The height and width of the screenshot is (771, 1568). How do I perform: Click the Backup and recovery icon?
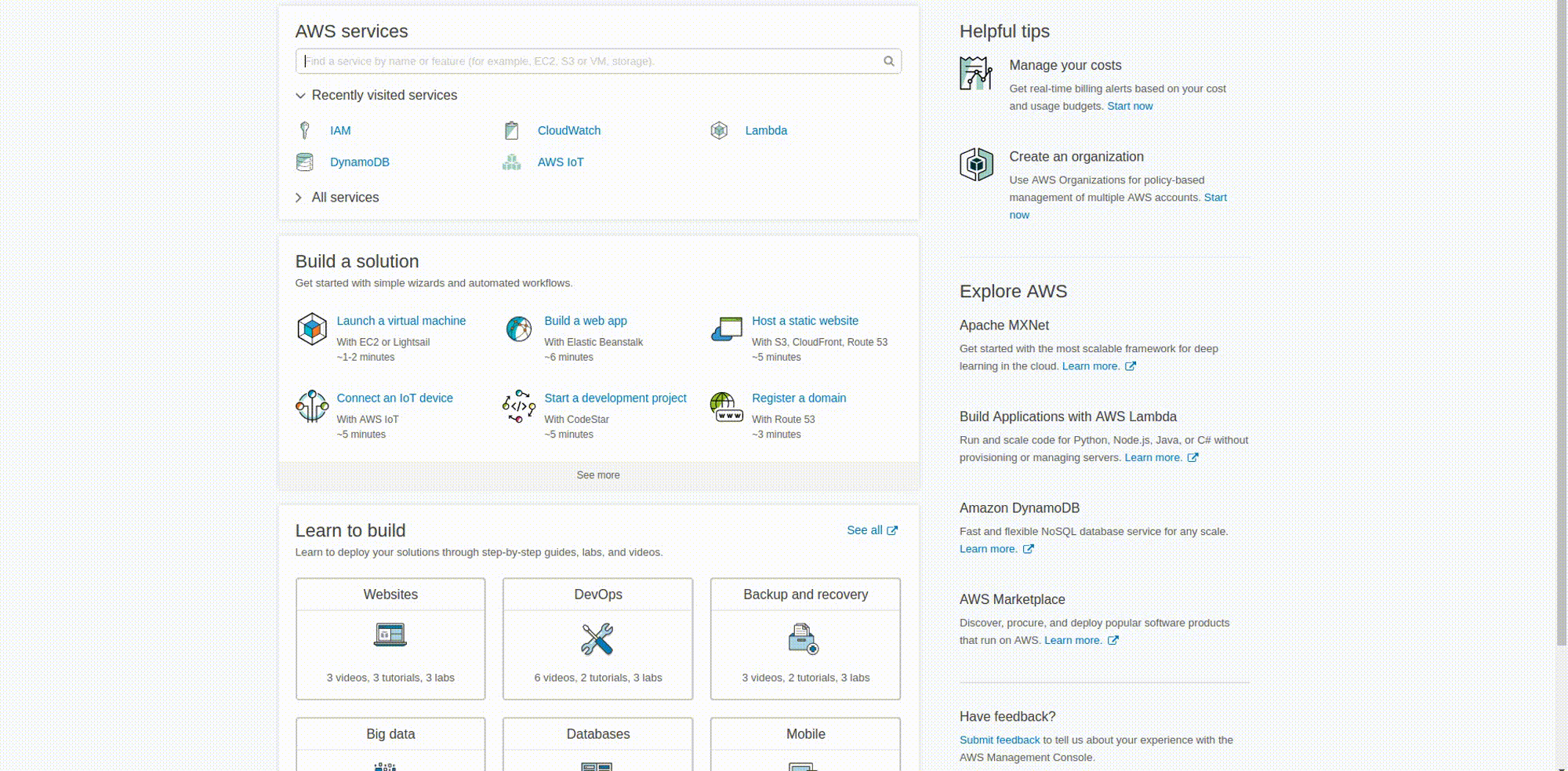804,639
